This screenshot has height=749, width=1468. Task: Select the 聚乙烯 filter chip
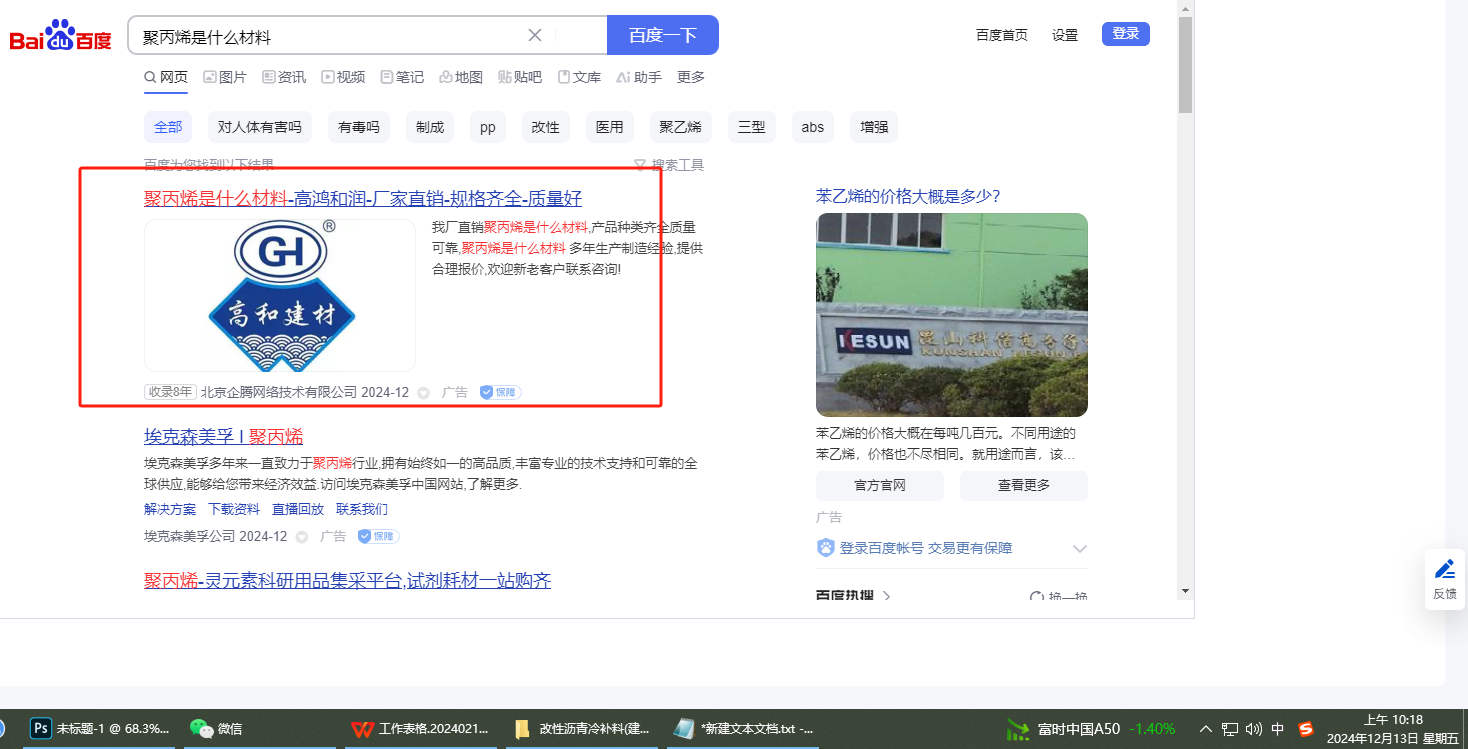(x=680, y=127)
